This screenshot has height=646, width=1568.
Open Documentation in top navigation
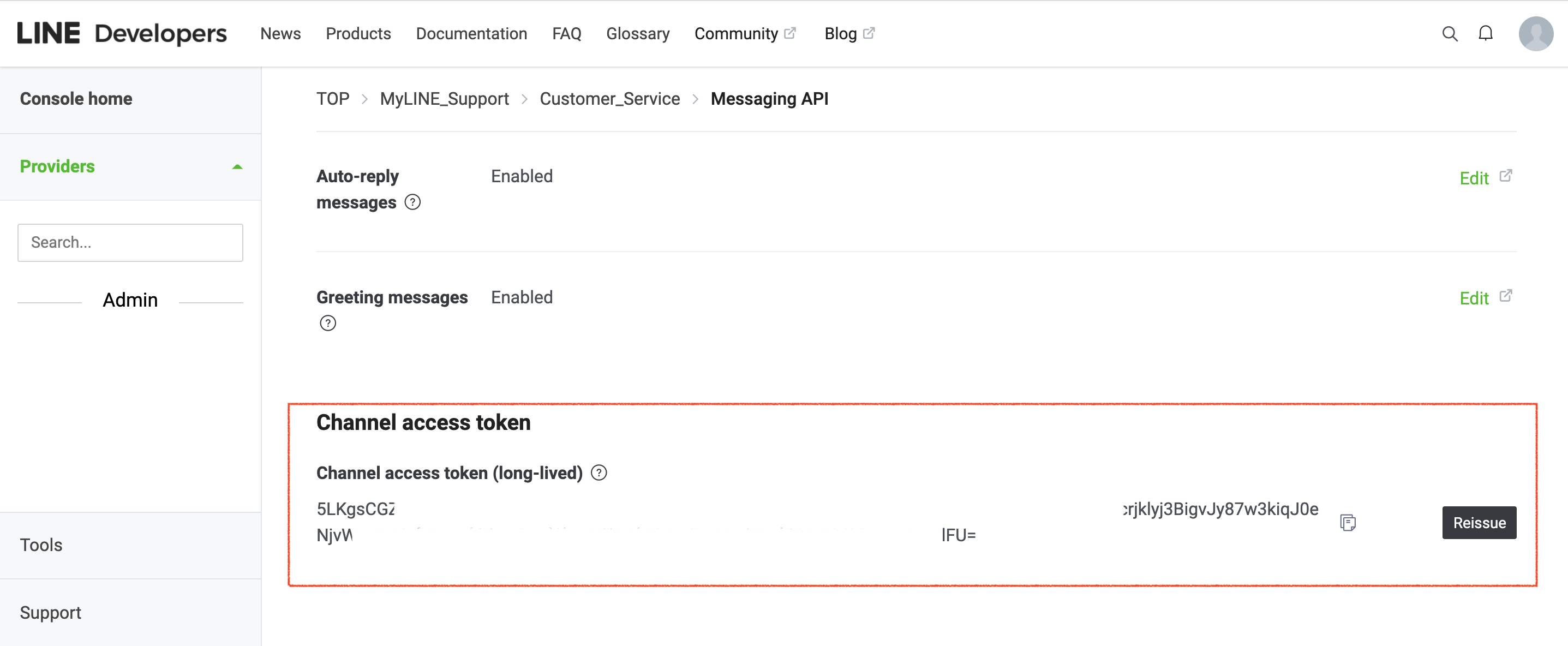tap(471, 33)
